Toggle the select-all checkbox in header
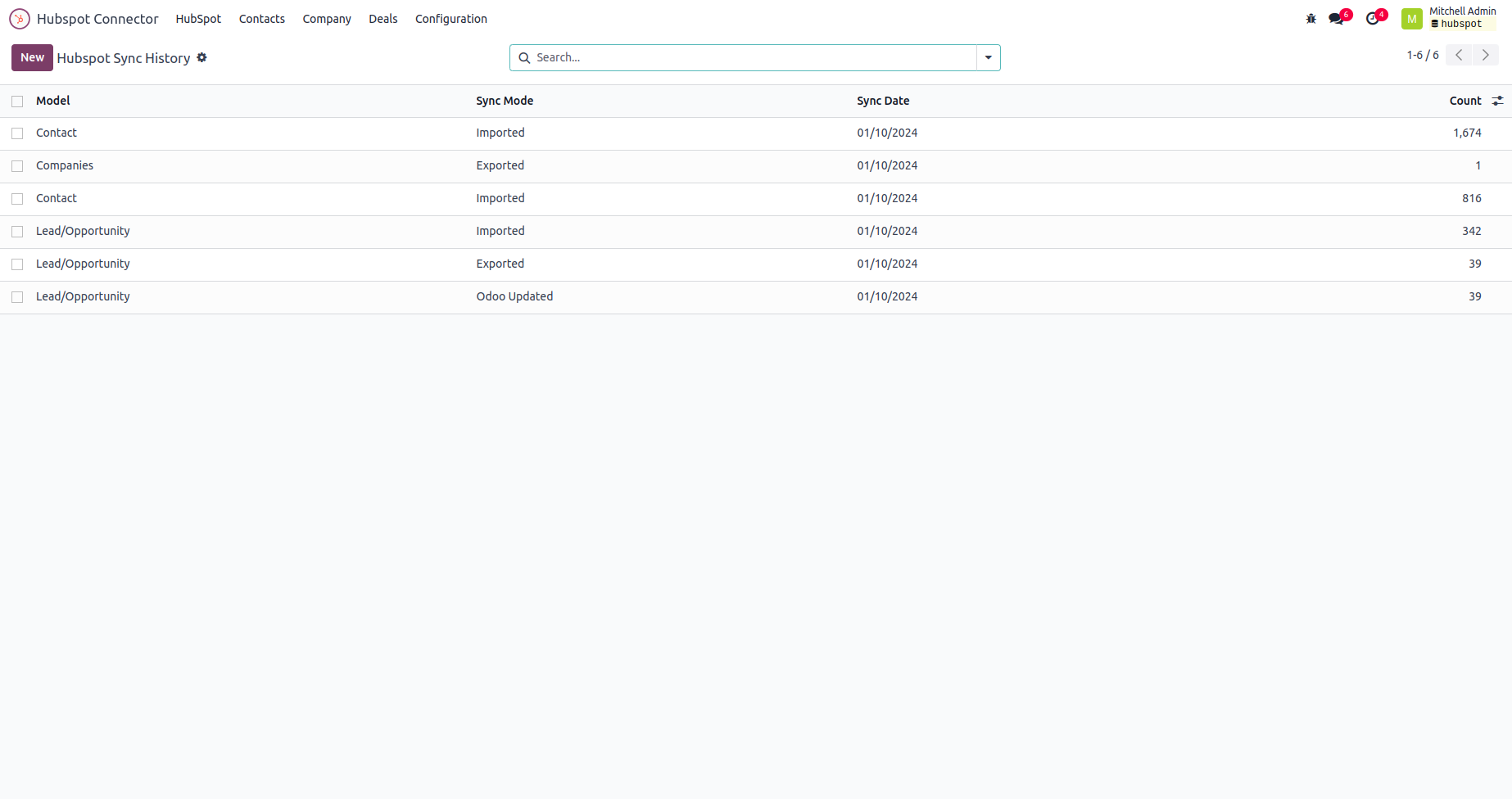The height and width of the screenshot is (799, 1512). pyautogui.click(x=17, y=102)
